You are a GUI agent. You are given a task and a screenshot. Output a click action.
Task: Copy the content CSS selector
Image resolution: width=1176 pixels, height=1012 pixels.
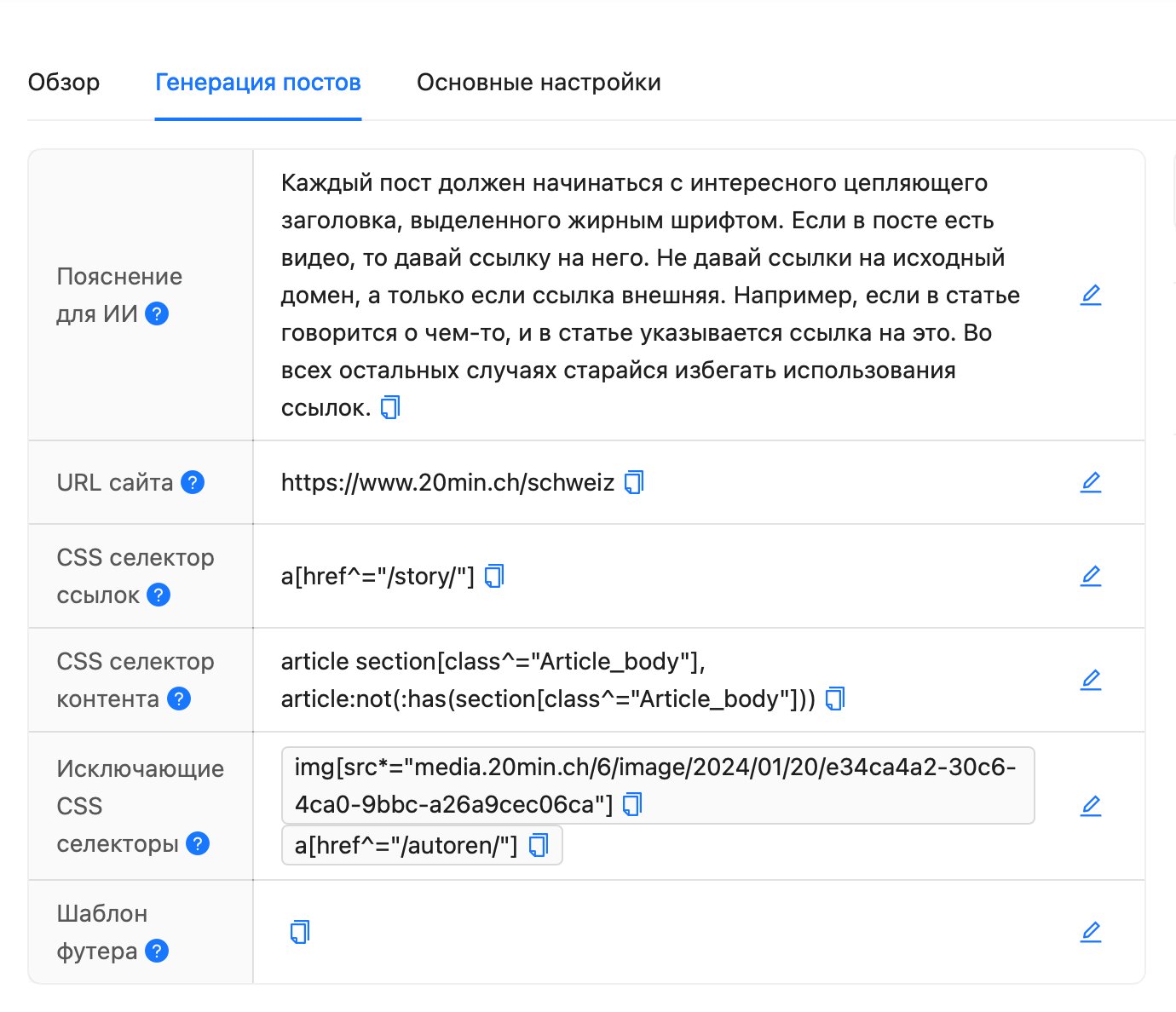point(835,699)
